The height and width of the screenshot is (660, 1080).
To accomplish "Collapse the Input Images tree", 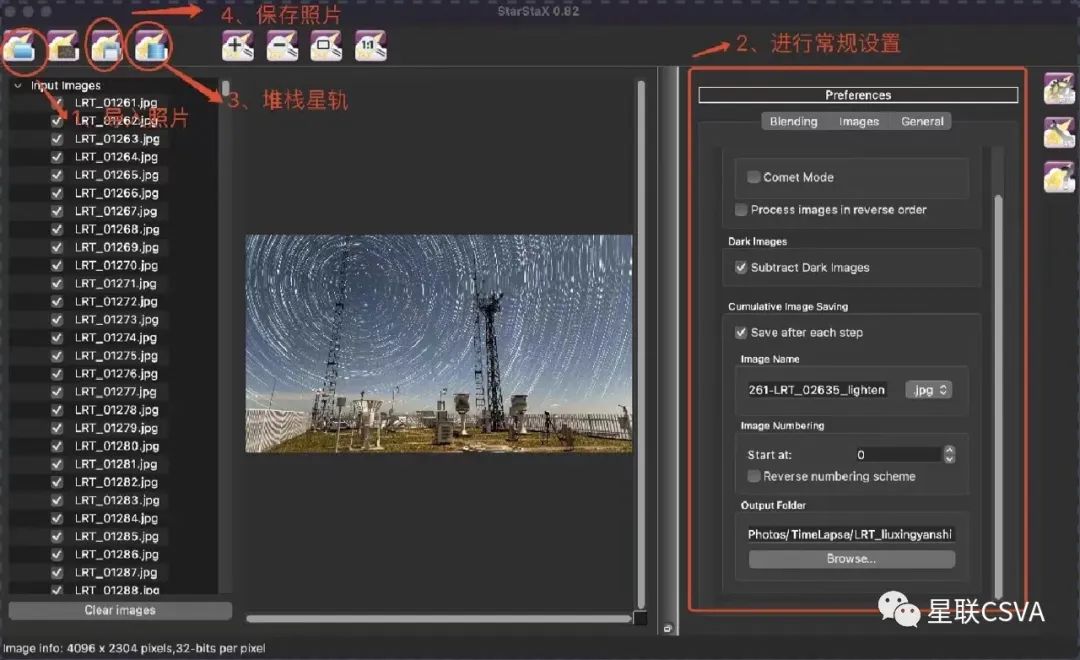I will [18, 86].
